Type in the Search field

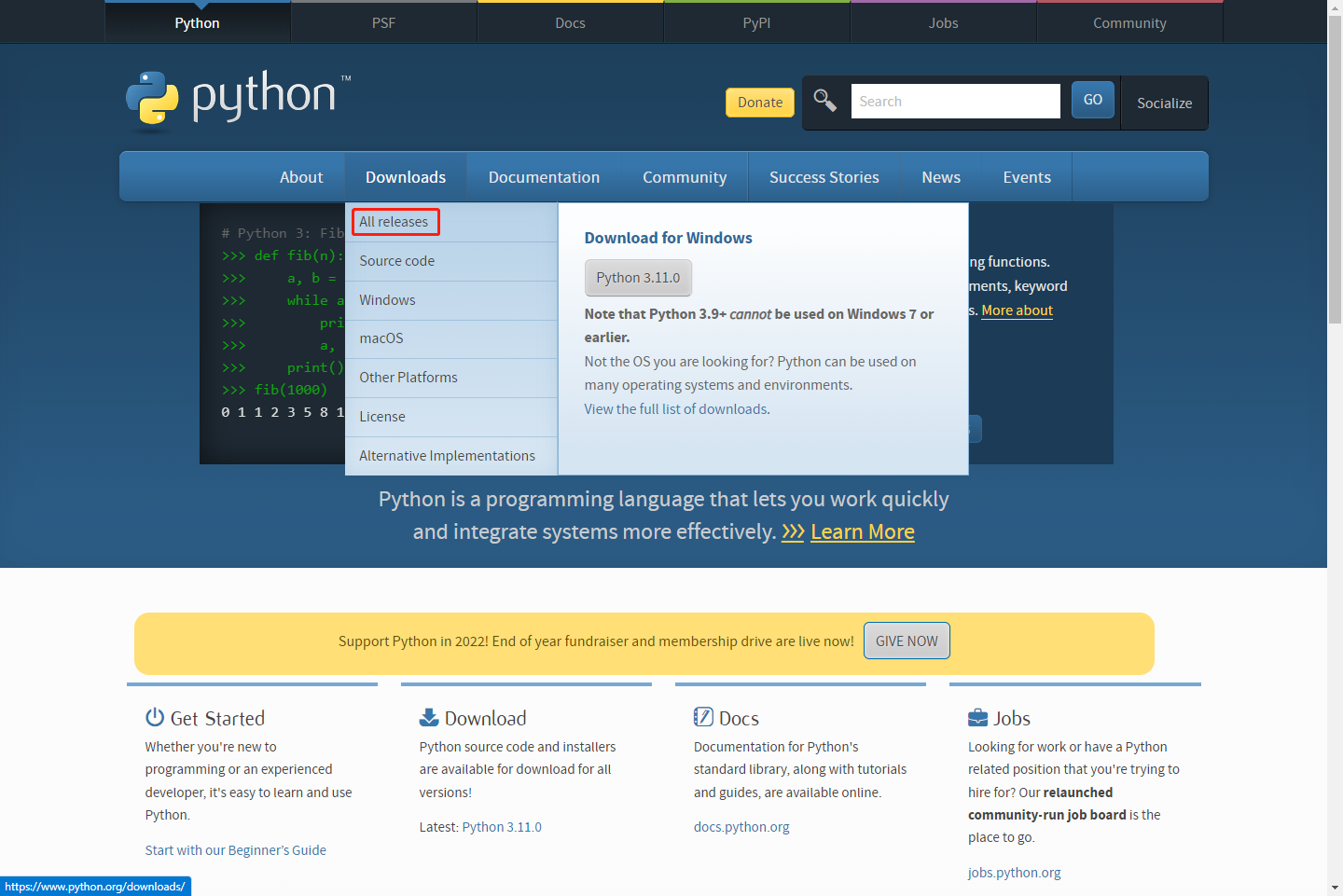[955, 101]
